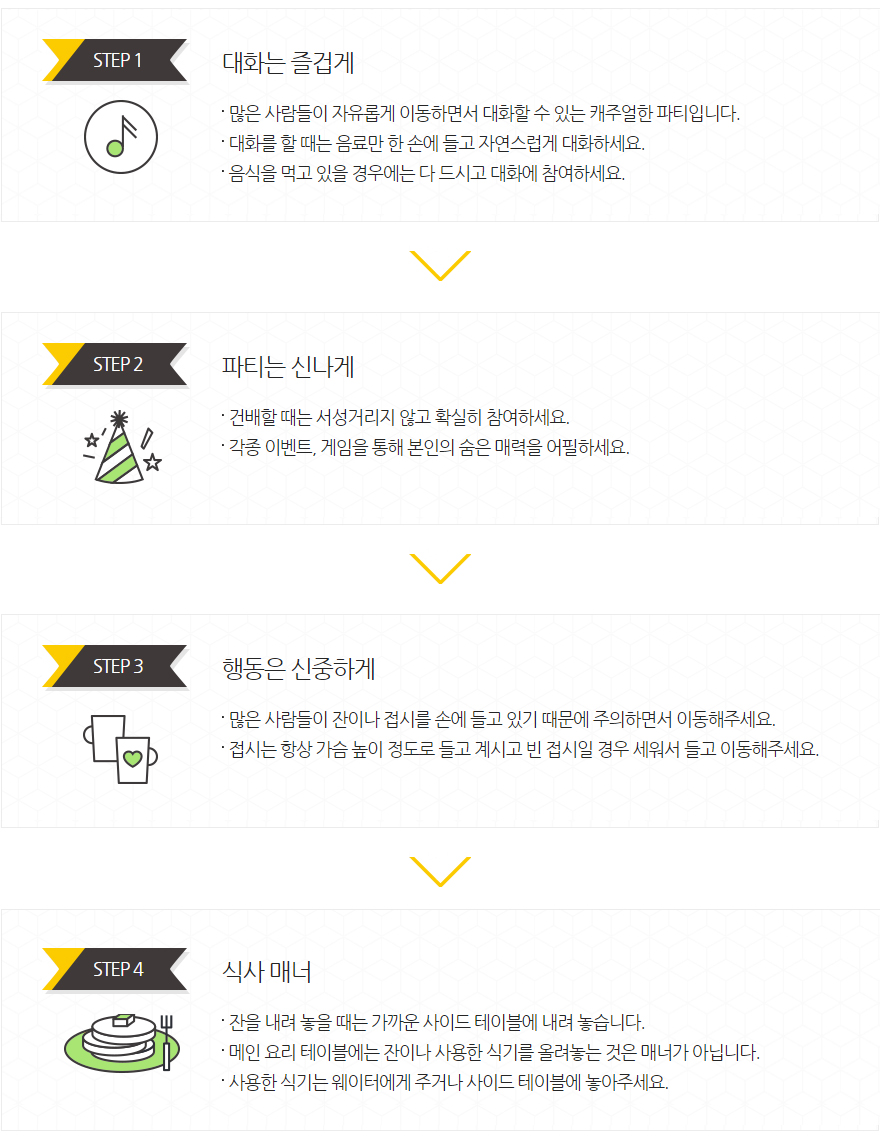The image size is (880, 1136).
Task: Select the heading 식사 매너
Action: [x=267, y=972]
